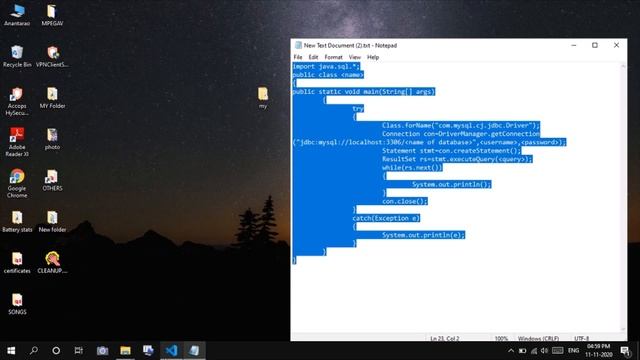Click the jdbc:mysql://localhost:3306 connection string
Image resolution: width=640 pixels, height=360 pixels.
tap(429, 142)
